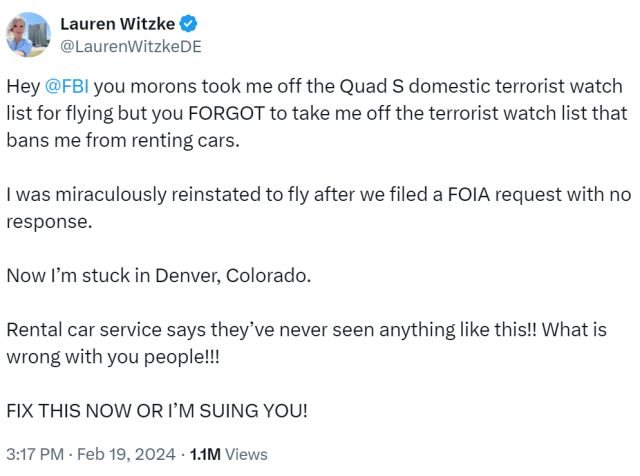Click the word Colorado in the tweet
Screen dimensions: 640x476
(268, 276)
